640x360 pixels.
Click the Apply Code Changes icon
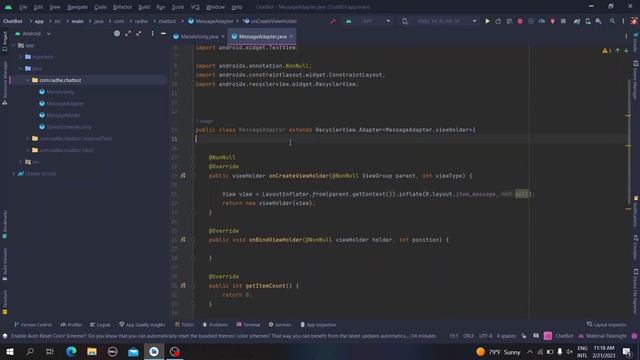[509, 21]
